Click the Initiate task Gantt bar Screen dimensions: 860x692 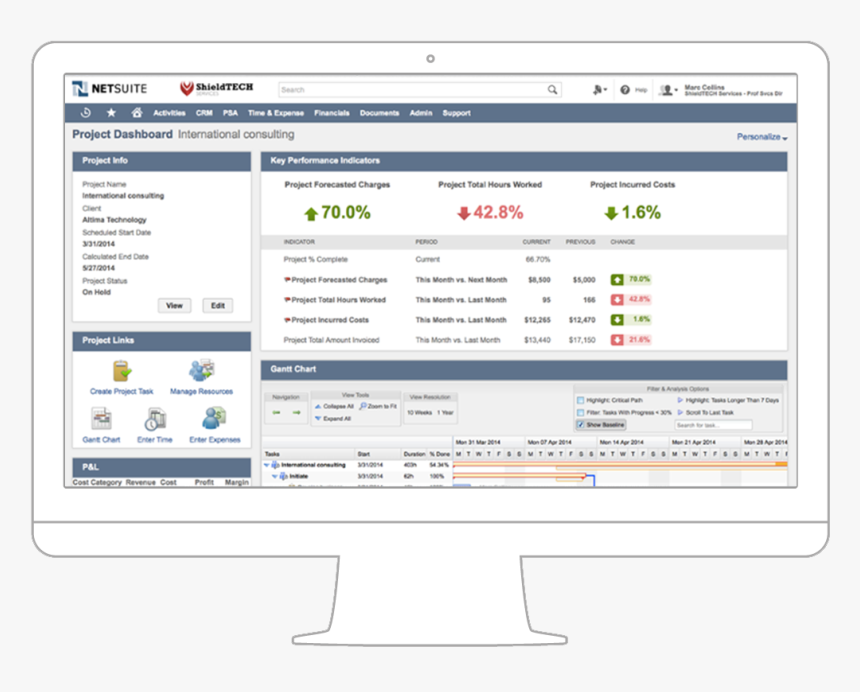(x=519, y=476)
